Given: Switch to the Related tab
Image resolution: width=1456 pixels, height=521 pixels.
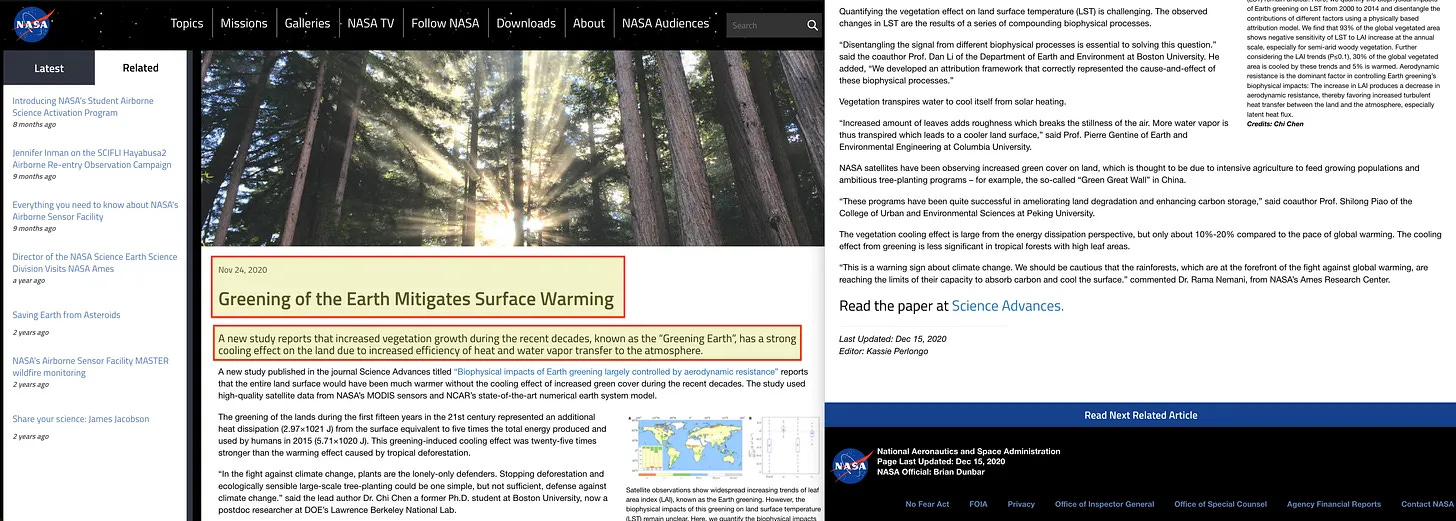Looking at the screenshot, I should pyautogui.click(x=140, y=68).
